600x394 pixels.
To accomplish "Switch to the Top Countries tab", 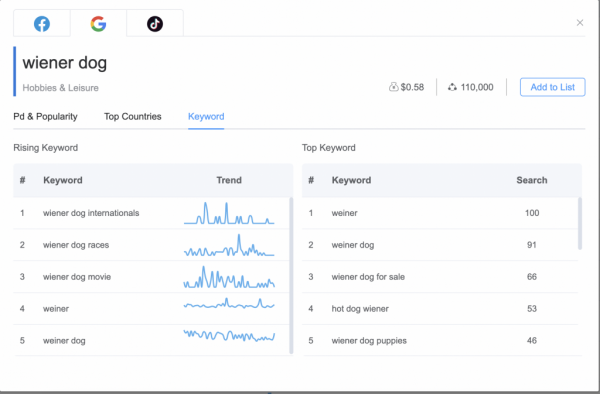I will coord(133,117).
